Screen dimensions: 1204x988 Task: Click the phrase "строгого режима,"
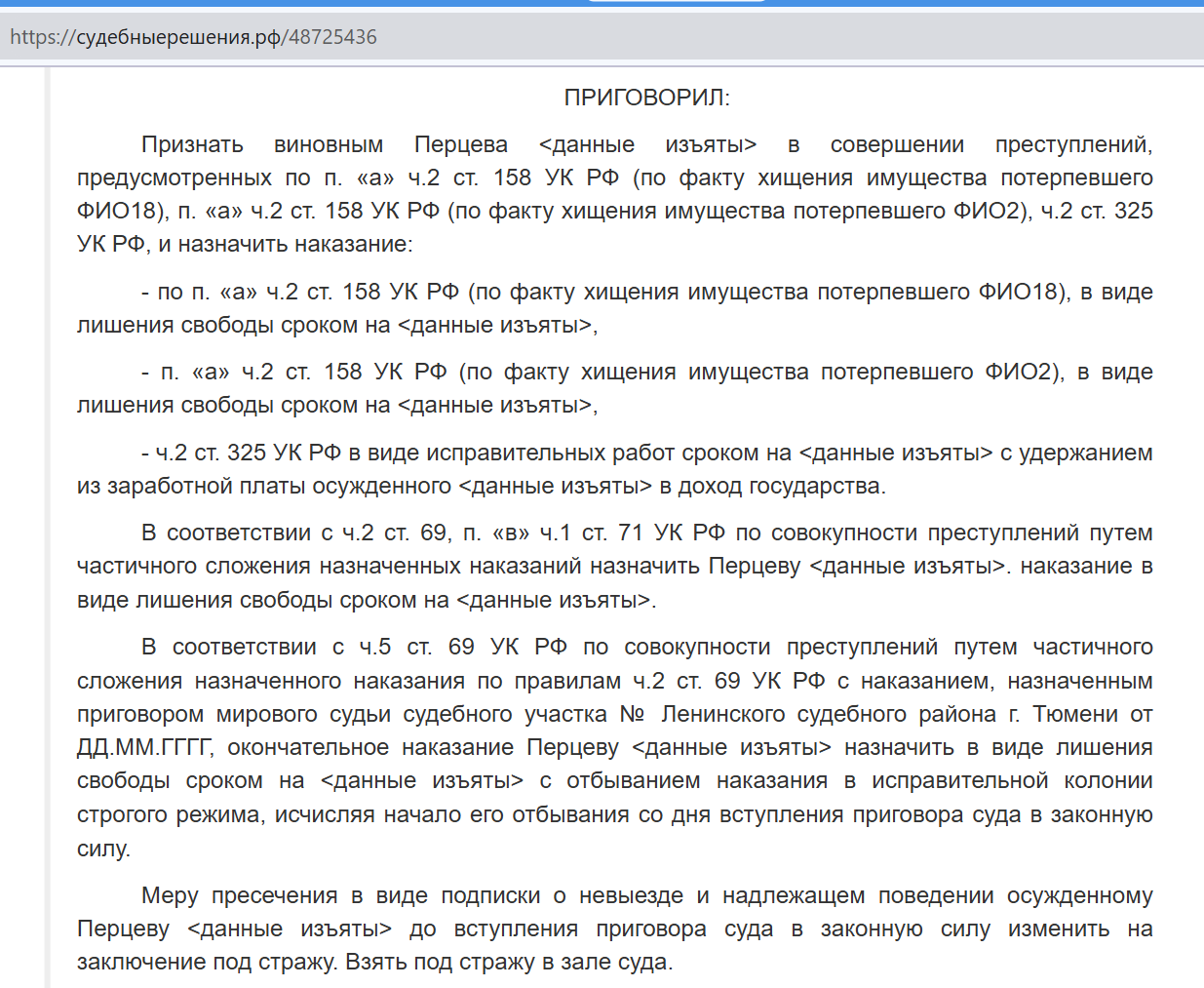pos(172,815)
